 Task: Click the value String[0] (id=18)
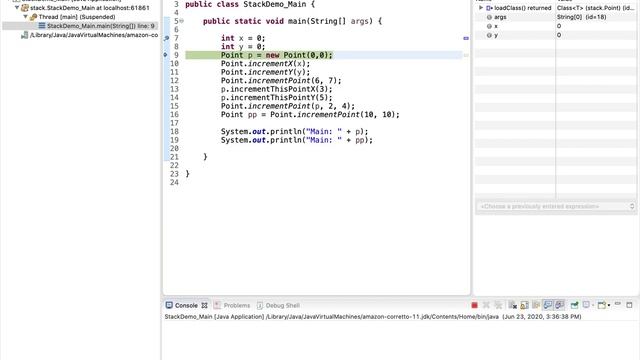pyautogui.click(x=581, y=17)
